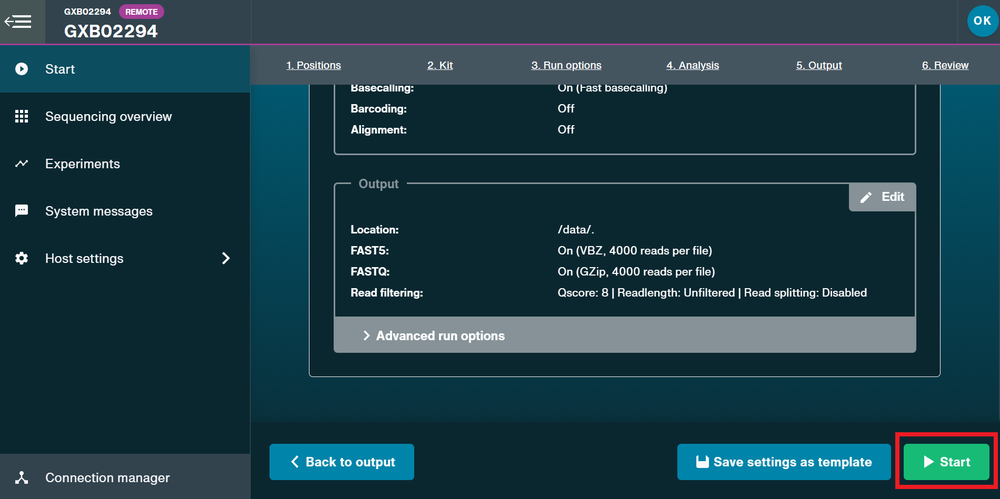Open step 3. Run options
Viewport: 1000px width, 499px height.
coord(566,65)
